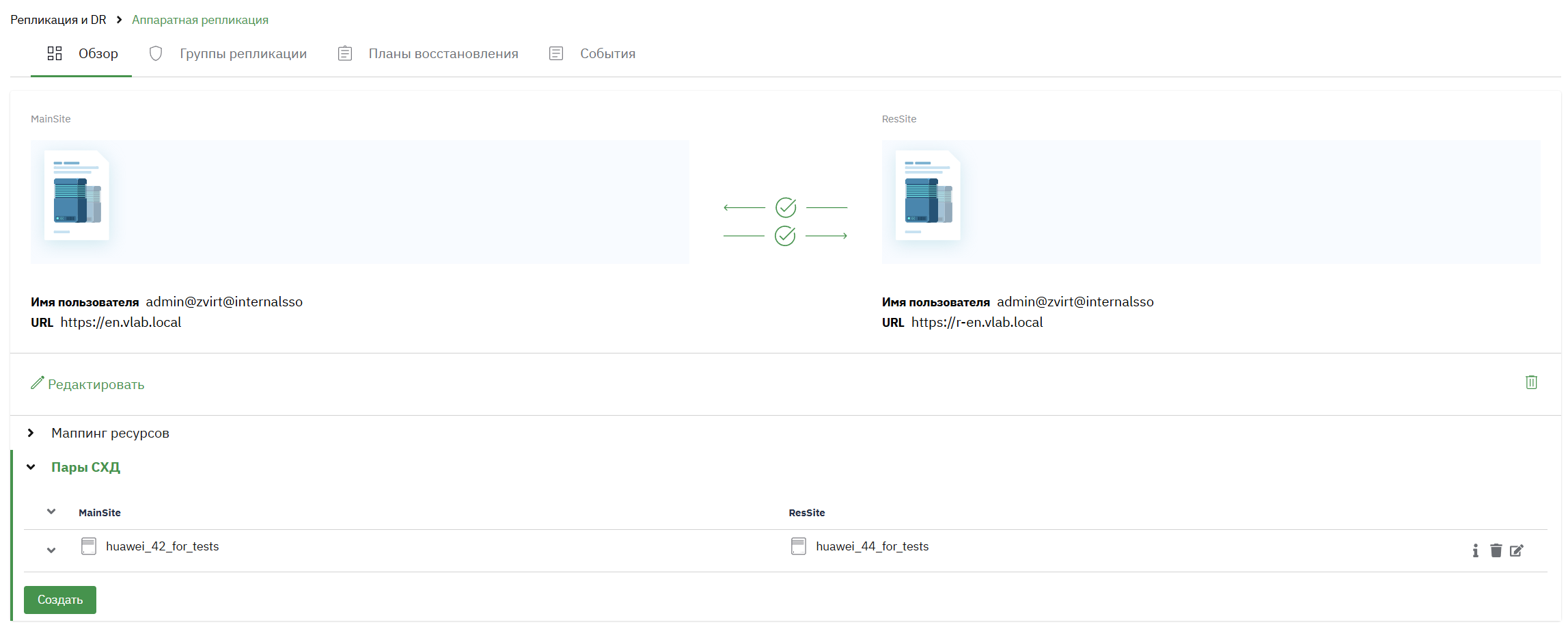Expand the Маппинг ресурсов section
This screenshot has height=627, width=1568.
[x=31, y=433]
